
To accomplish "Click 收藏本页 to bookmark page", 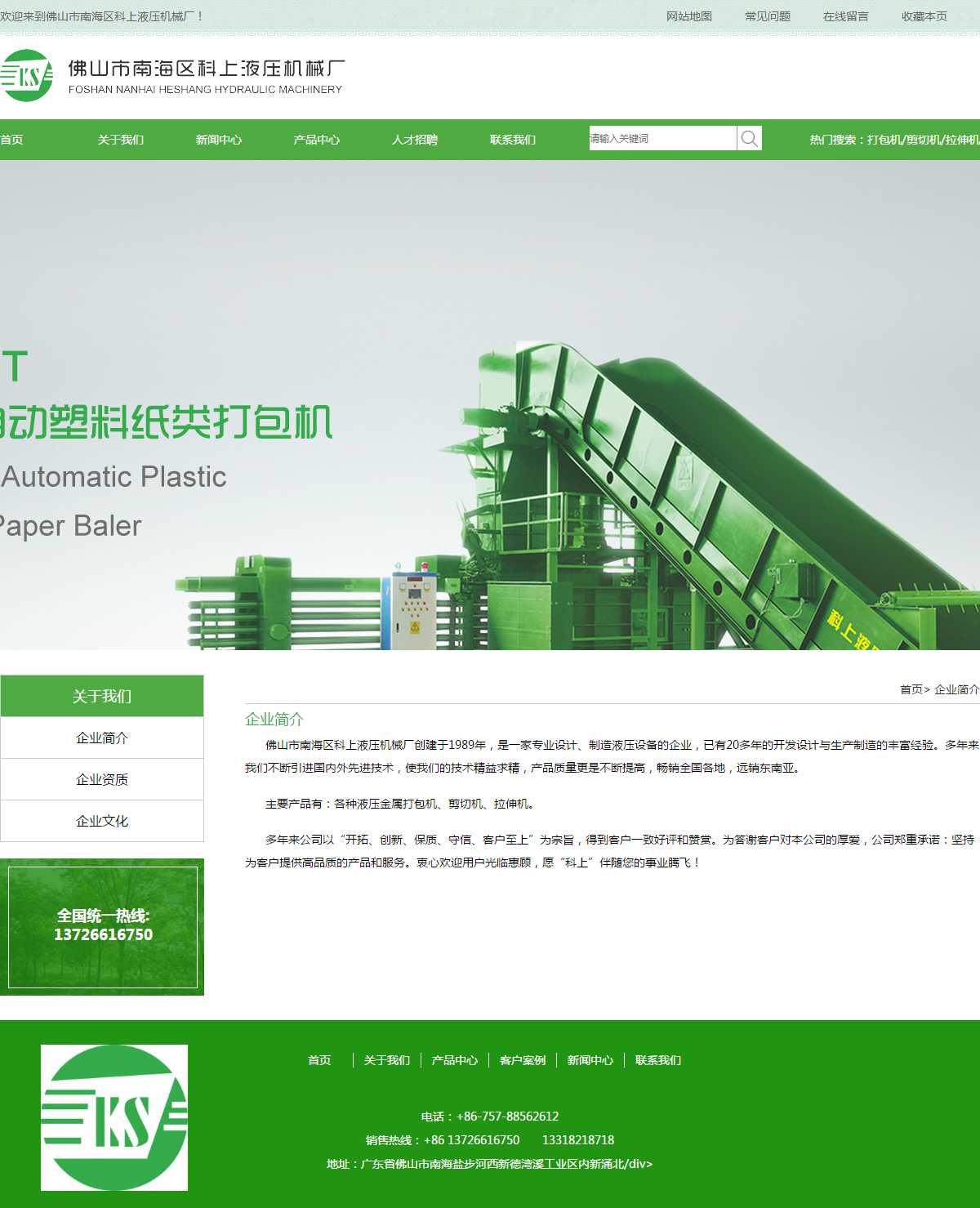I will 924,16.
